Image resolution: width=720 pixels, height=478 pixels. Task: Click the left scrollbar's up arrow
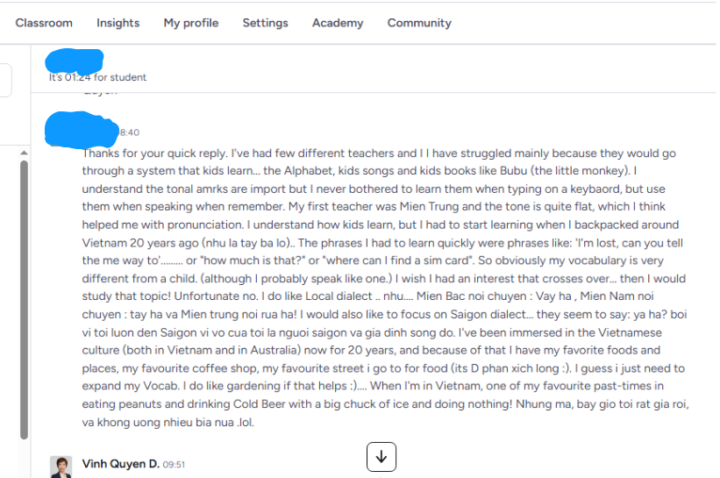click(x=25, y=151)
